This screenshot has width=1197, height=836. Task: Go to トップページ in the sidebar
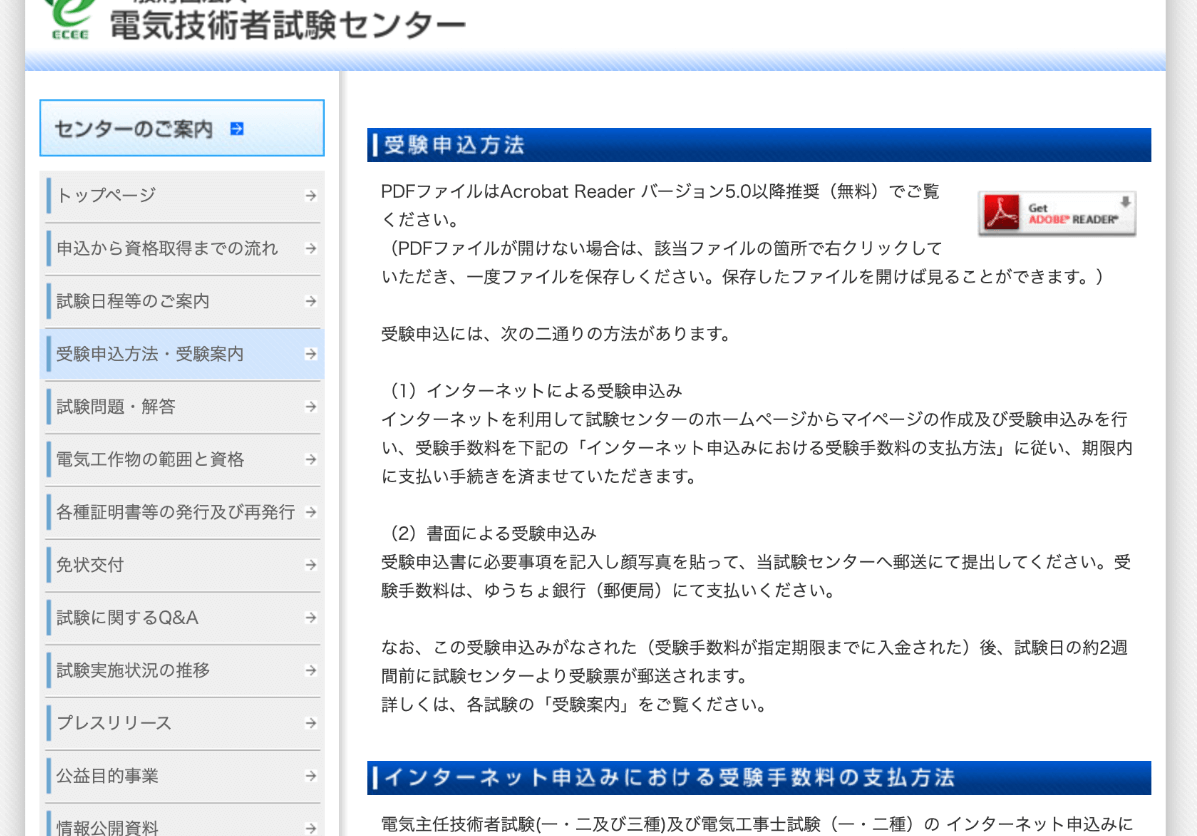point(183,195)
